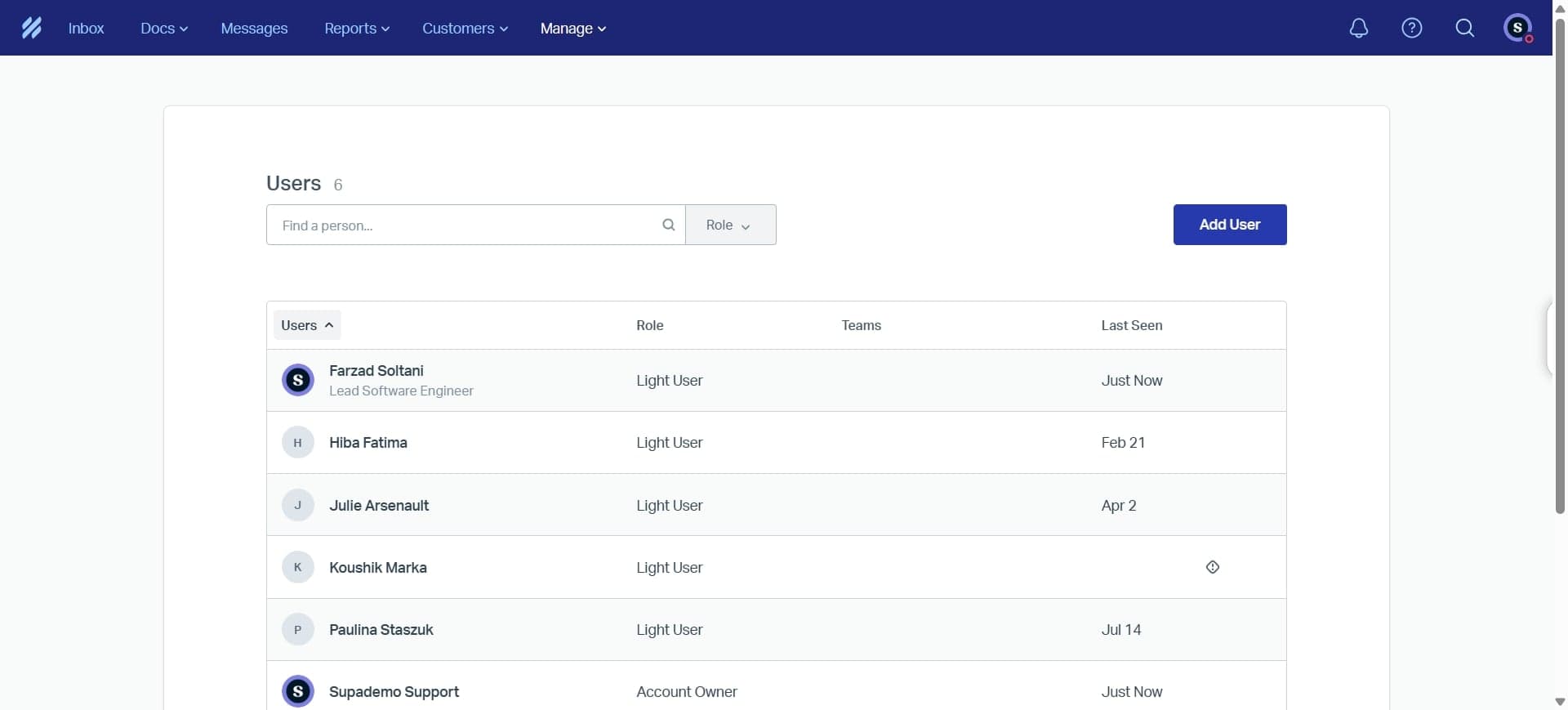Click the status icon in Koushik Marka row

(x=1212, y=567)
